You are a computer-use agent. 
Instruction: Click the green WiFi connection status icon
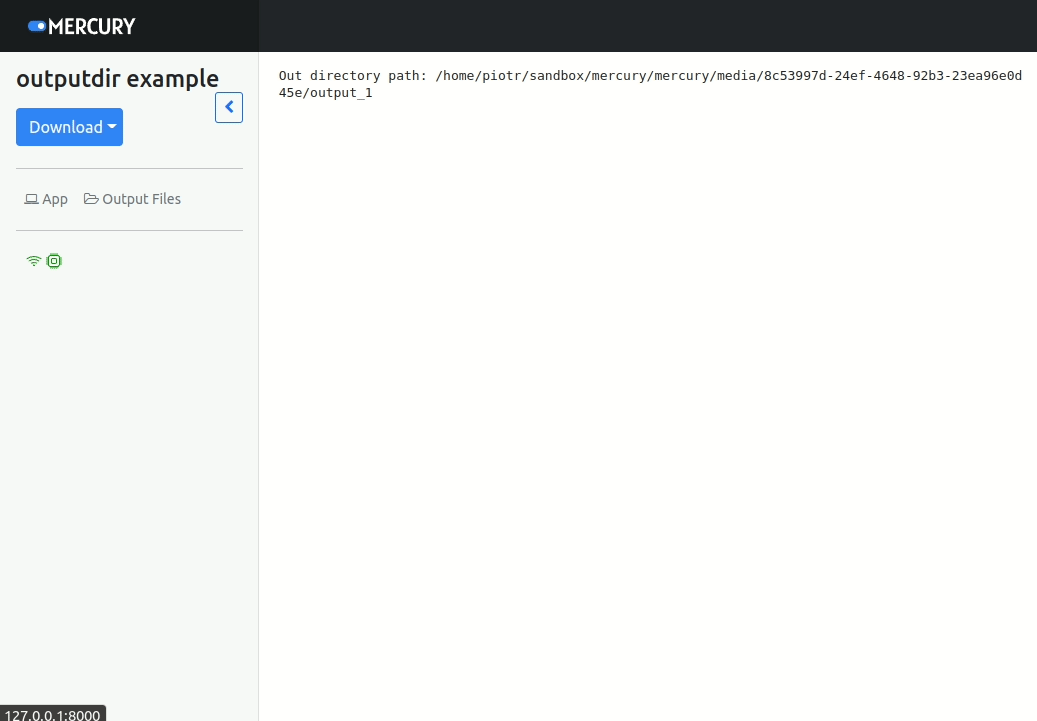(x=33, y=260)
